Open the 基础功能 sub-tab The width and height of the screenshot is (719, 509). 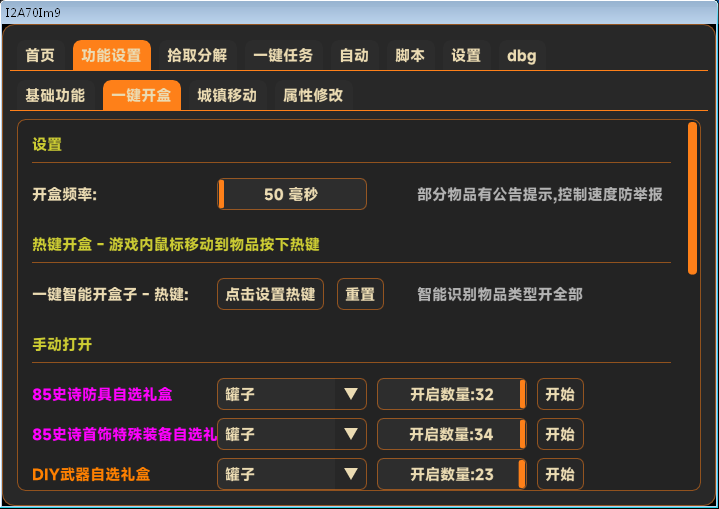click(55, 96)
